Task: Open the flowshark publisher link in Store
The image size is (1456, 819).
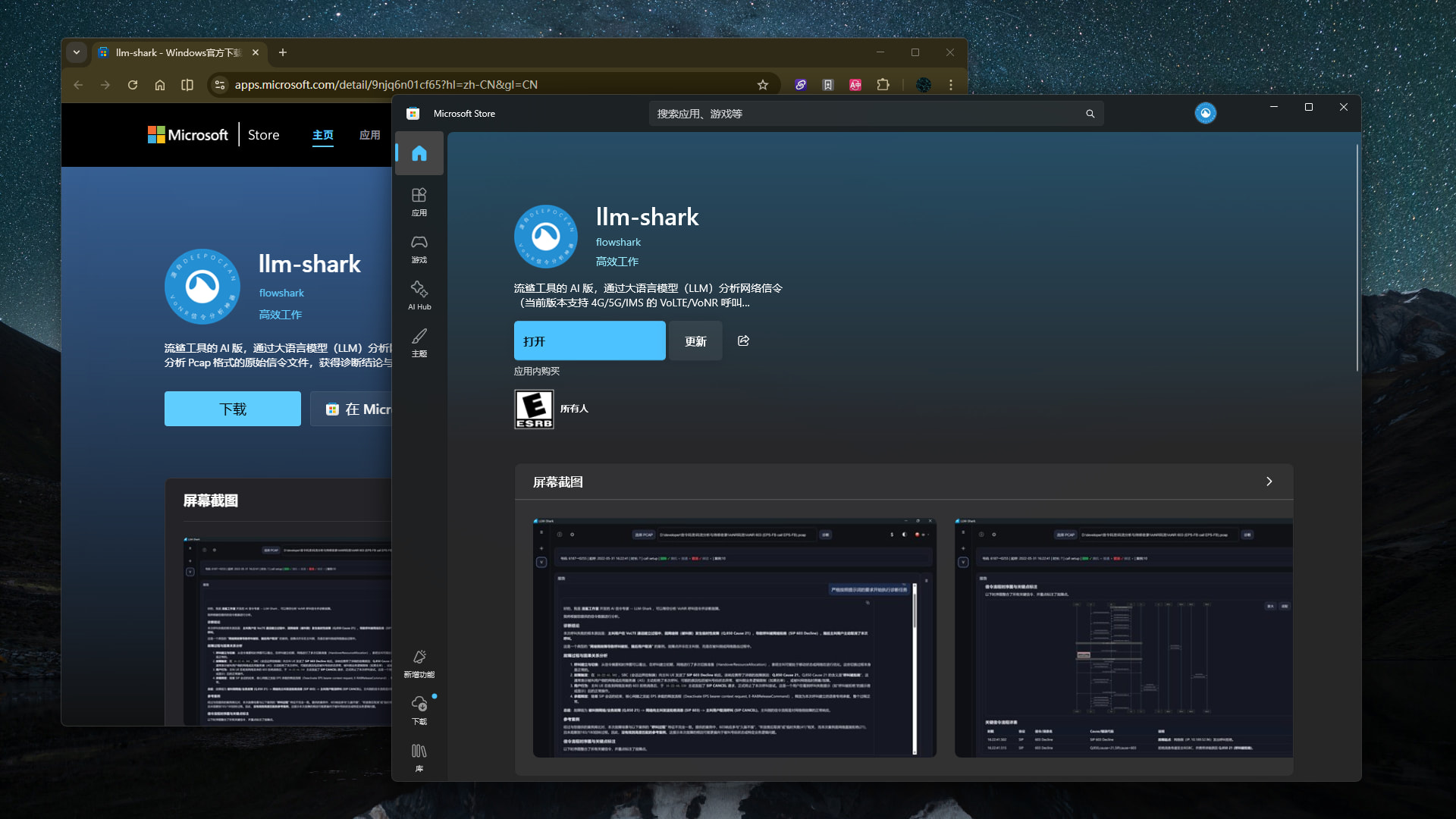Action: tap(618, 242)
